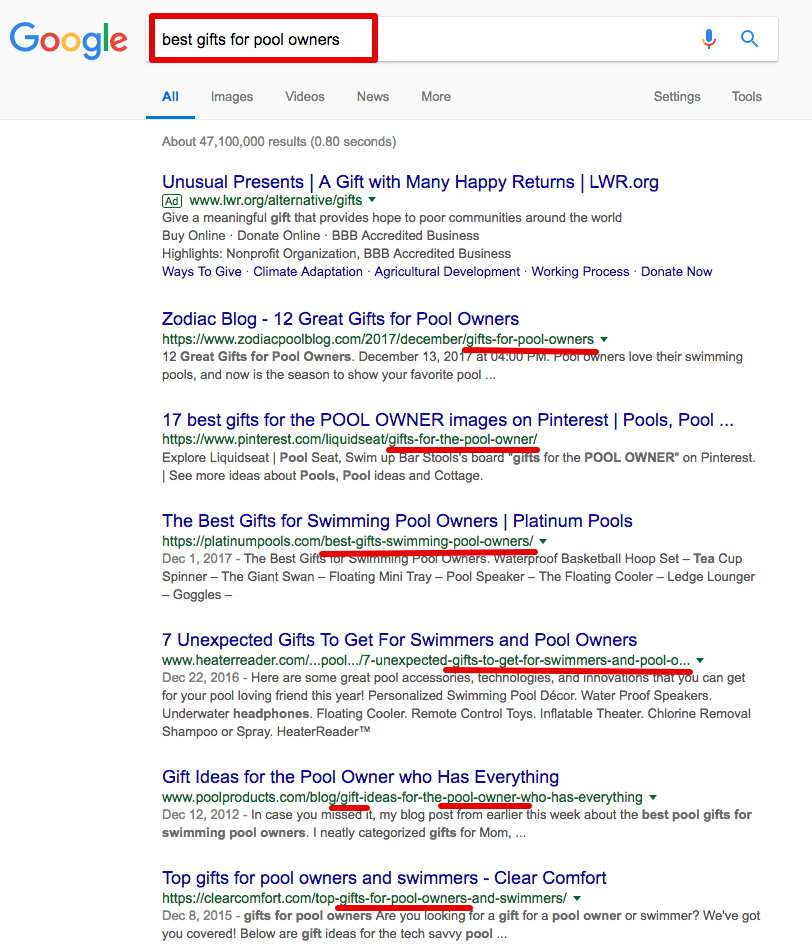Click the zodiacpoolblog.com green URL text
The height and width of the screenshot is (949, 812).
378,340
